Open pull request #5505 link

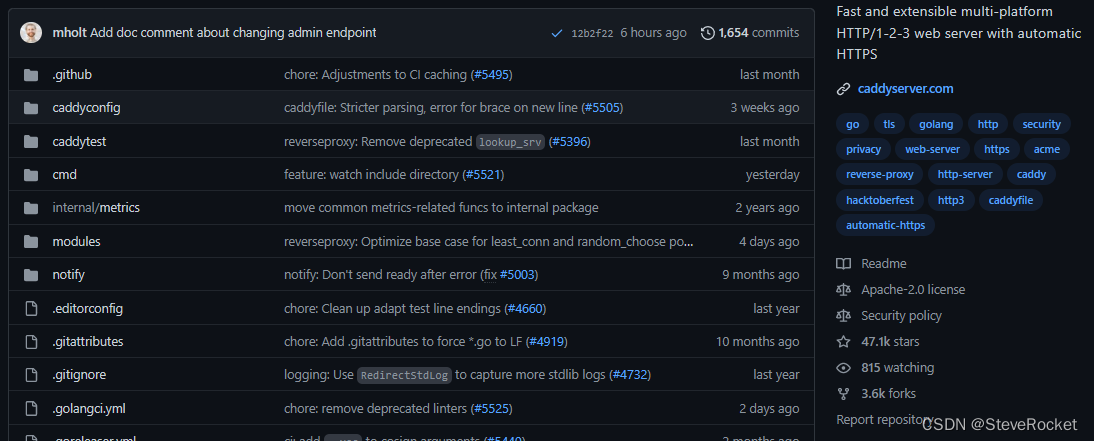point(601,108)
